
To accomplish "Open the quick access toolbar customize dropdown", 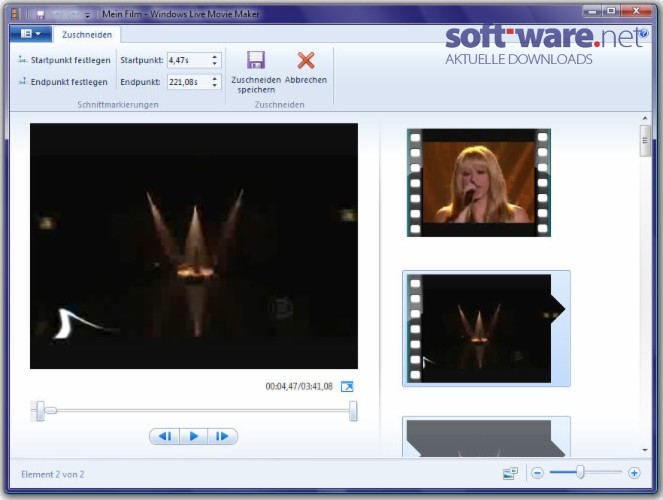I will (88, 15).
